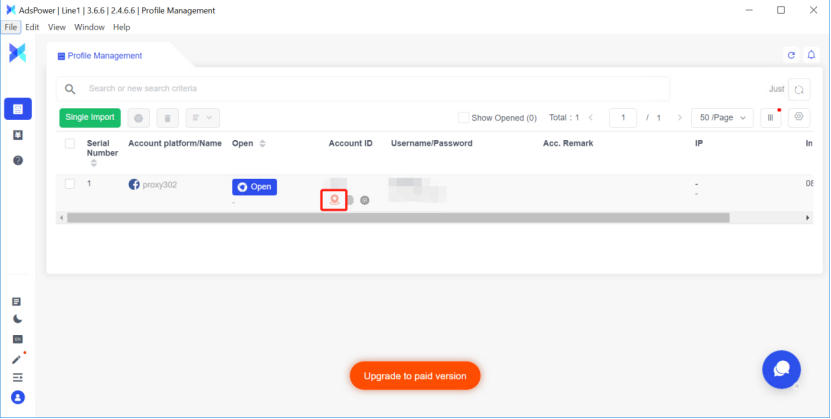The height and width of the screenshot is (419, 831).
Task: Click the search magnifier icon
Action: (x=70, y=88)
